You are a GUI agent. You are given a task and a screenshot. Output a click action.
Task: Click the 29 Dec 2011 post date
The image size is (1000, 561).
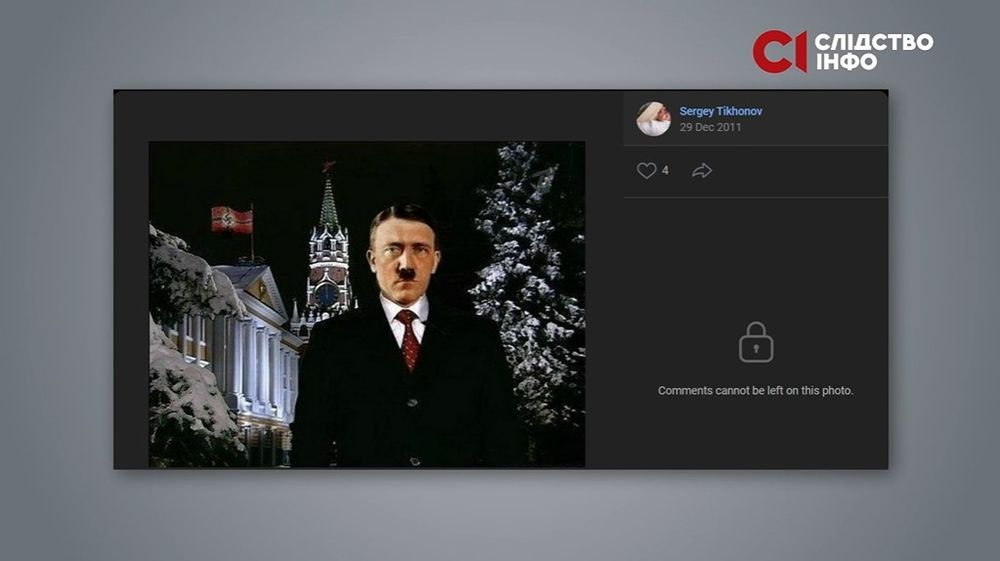pyautogui.click(x=710, y=128)
